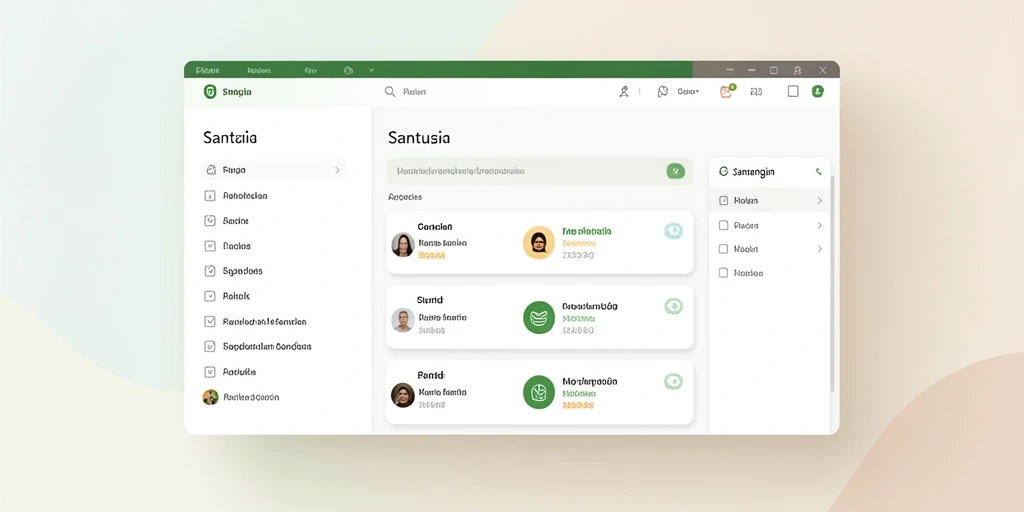Screen dimensions: 1024x512
Task: Click the teal badge icon on first card
Action: [x=673, y=231]
